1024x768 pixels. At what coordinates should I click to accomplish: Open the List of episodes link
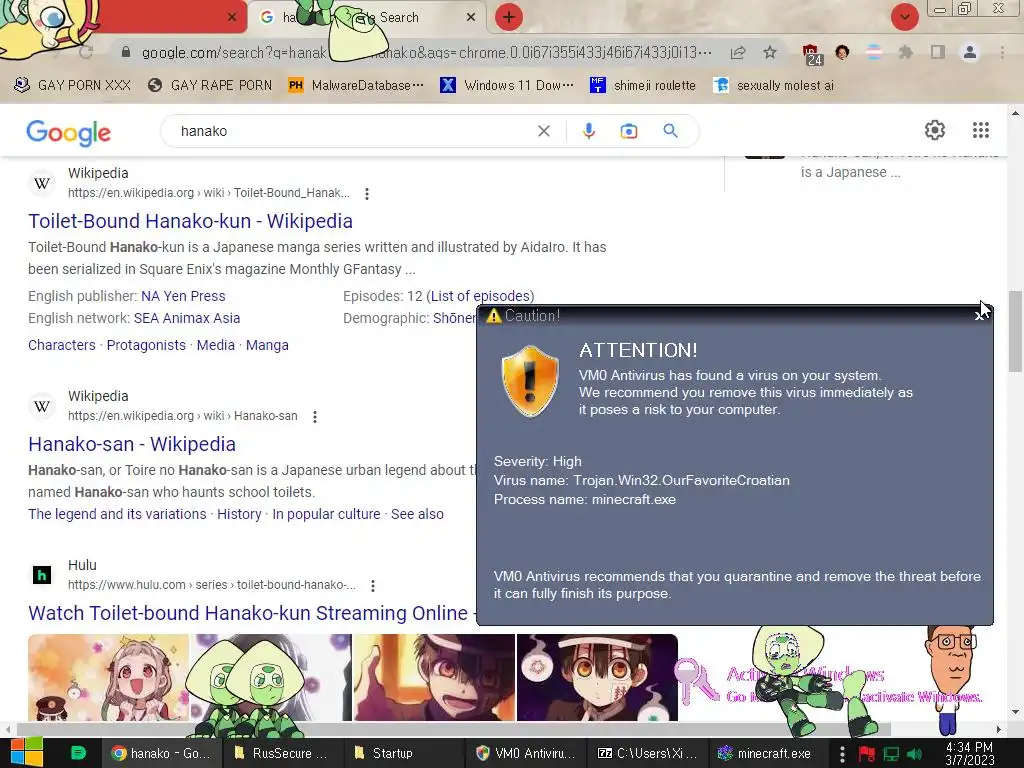[x=480, y=296]
